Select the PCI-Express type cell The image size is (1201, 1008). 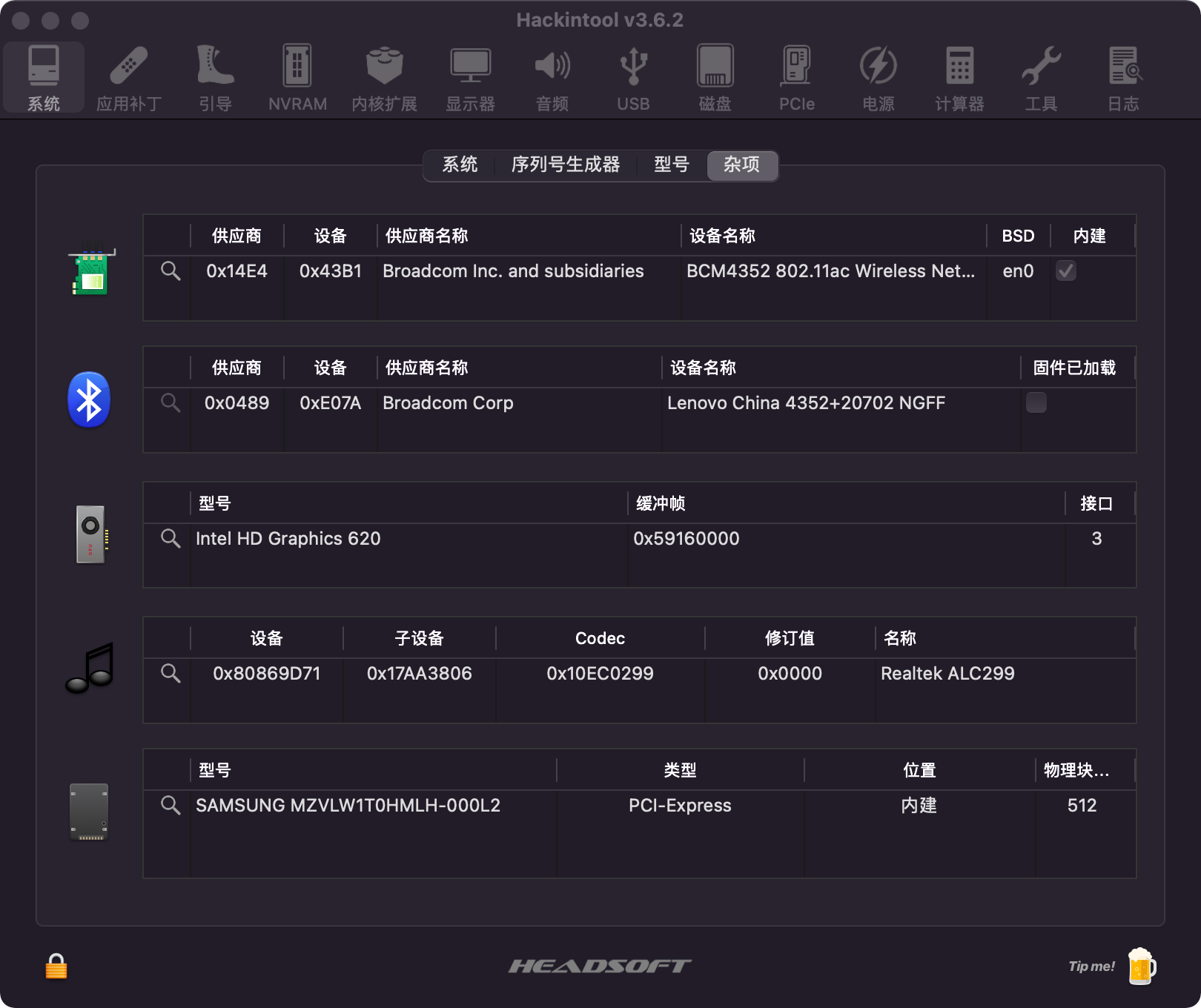pyautogui.click(x=680, y=805)
